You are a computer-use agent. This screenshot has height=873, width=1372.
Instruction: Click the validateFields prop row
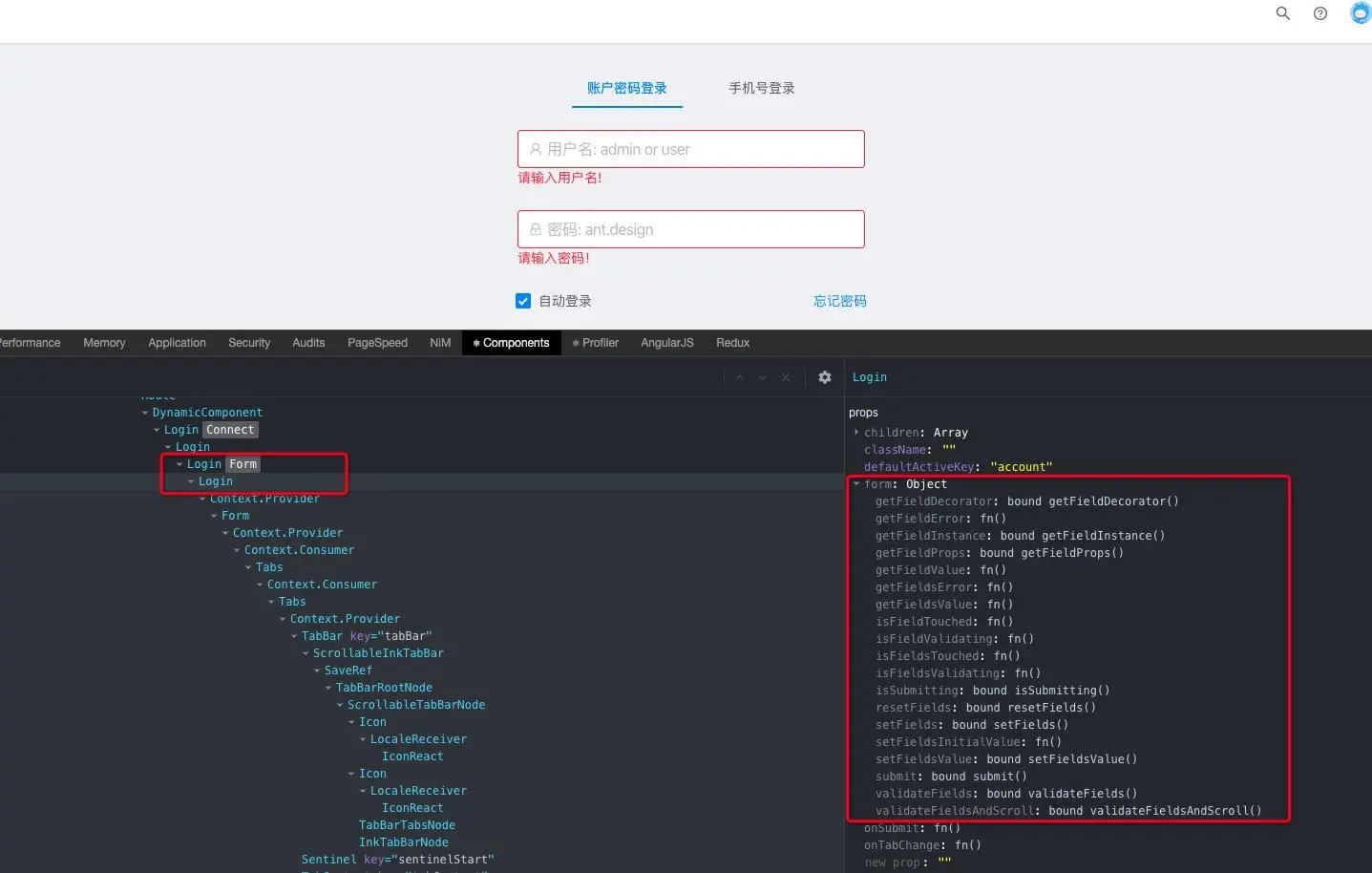click(1006, 794)
